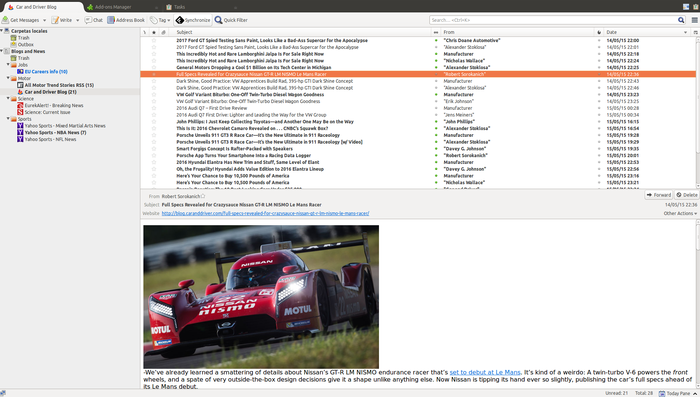This screenshot has width=700, height=397.
Task: Sort messages by Date column
Action: 647,32
